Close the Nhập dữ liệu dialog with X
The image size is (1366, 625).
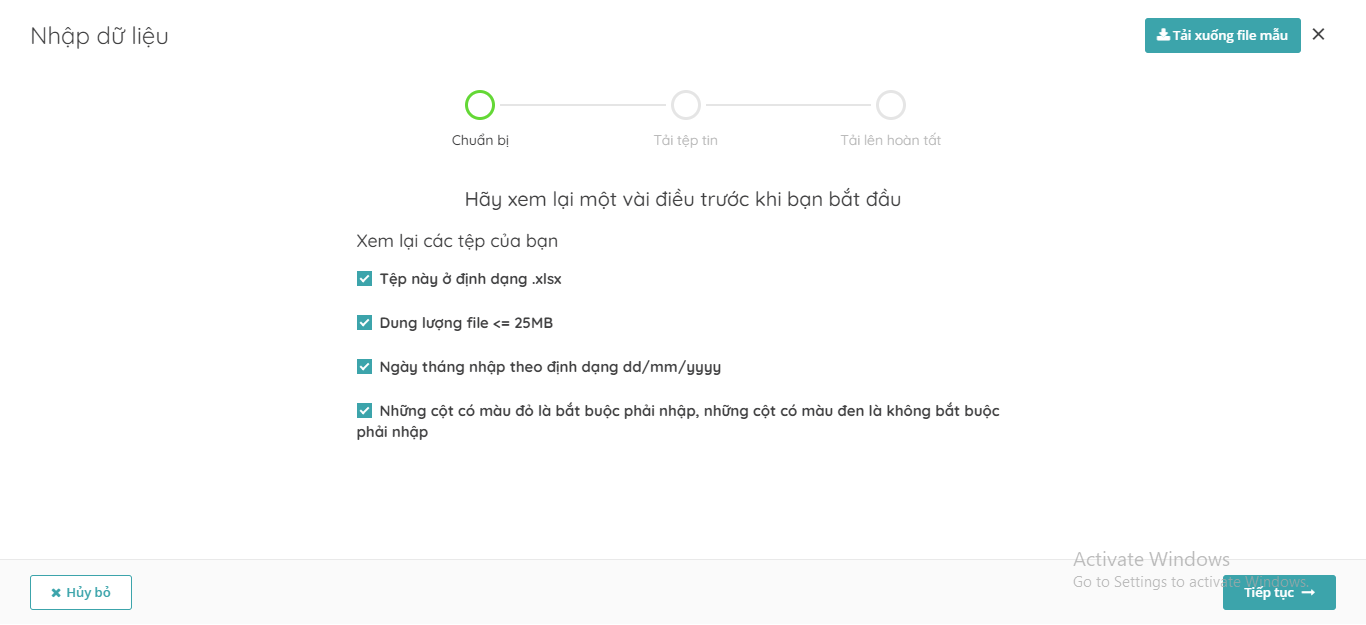pyautogui.click(x=1318, y=34)
